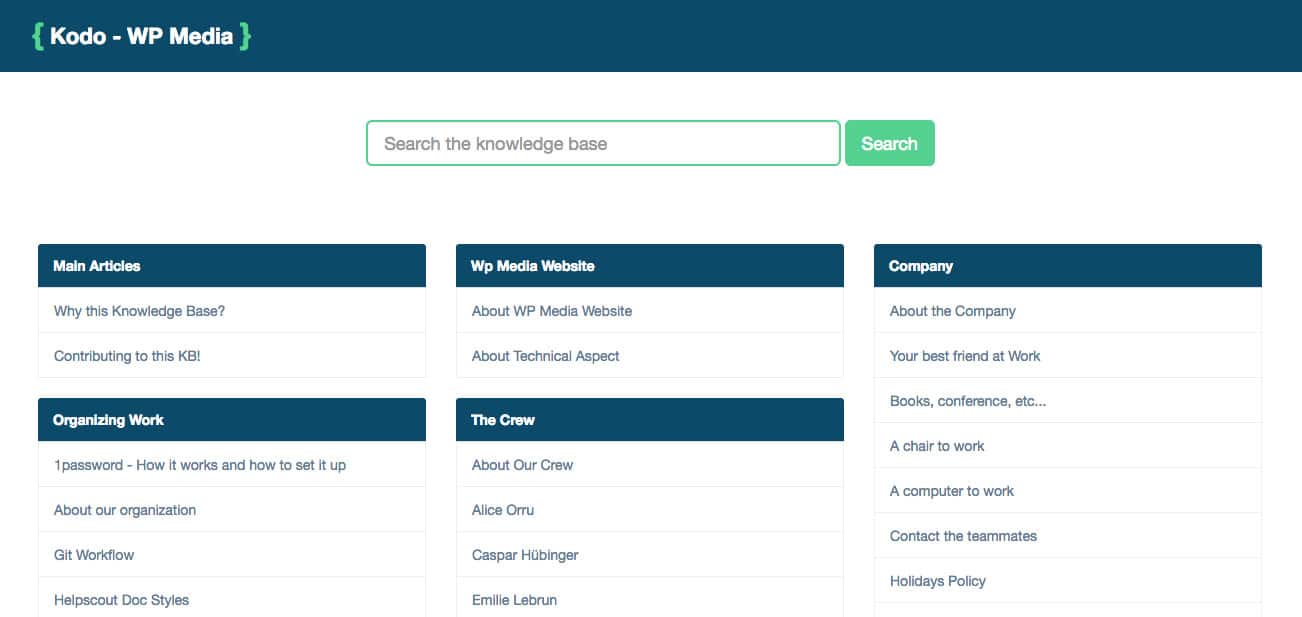Open Caspar Hübinger's crew page

650,555
